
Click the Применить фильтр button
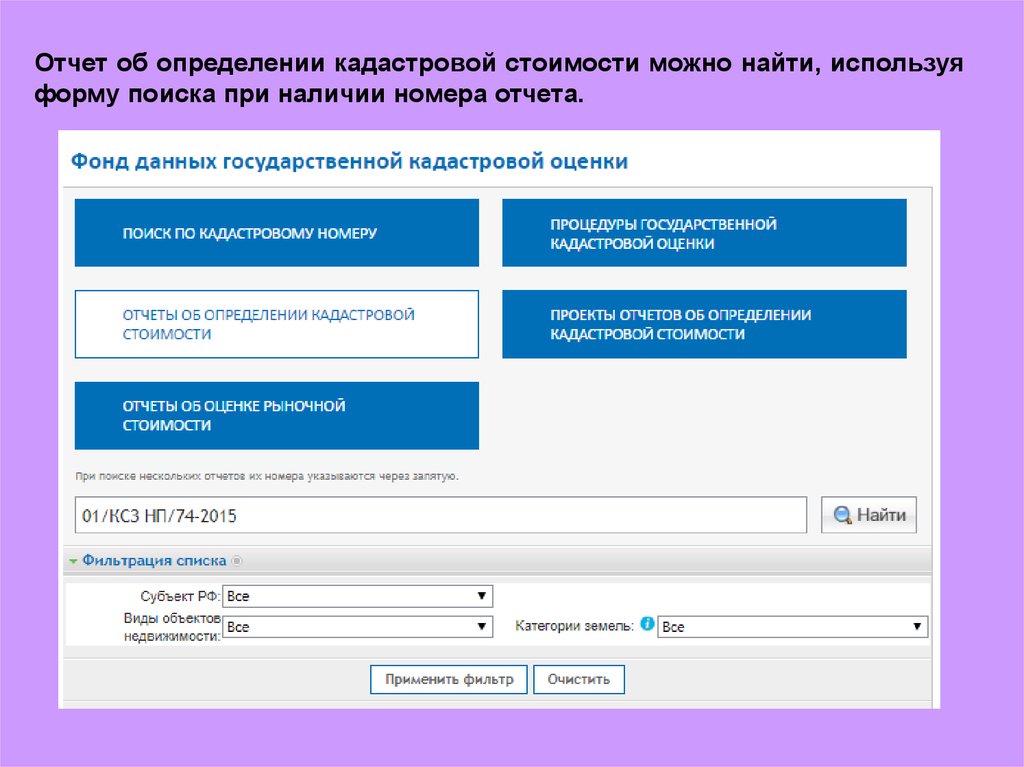point(449,680)
